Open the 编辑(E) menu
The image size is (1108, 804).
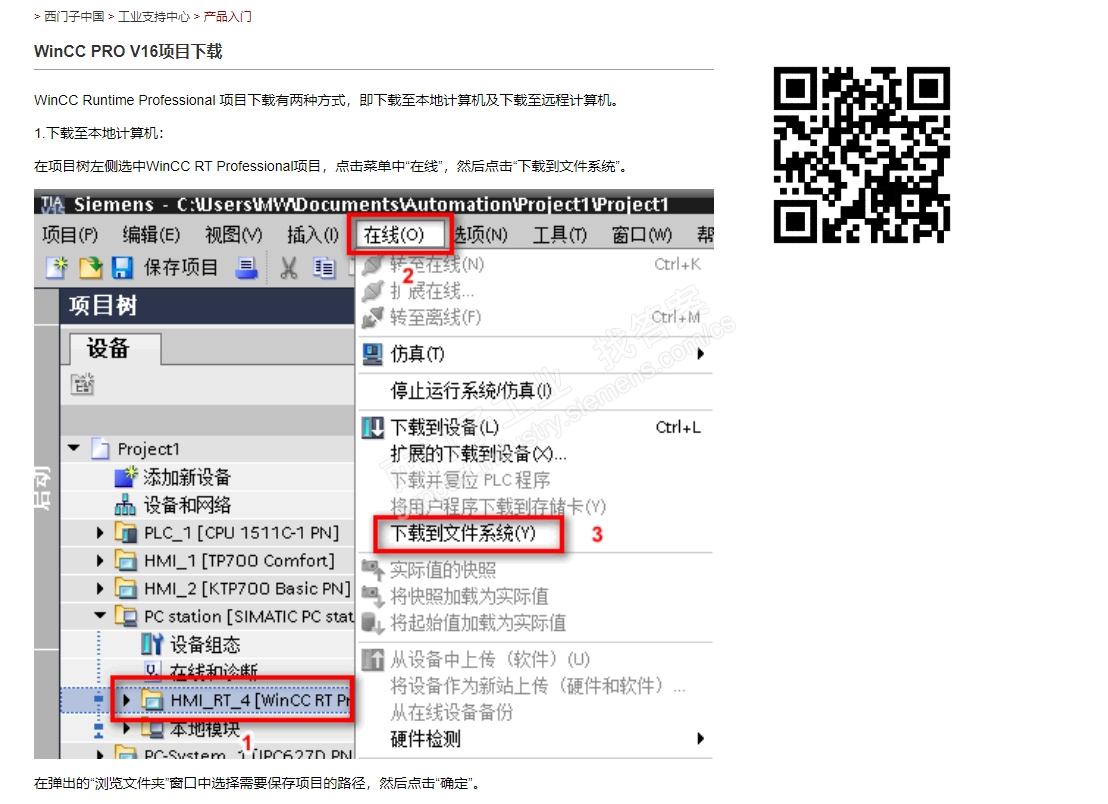tap(151, 235)
